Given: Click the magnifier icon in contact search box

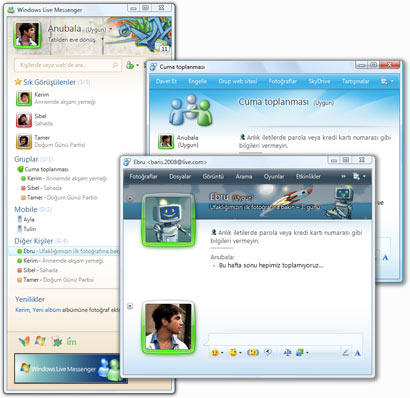Looking at the screenshot, I should 115,65.
